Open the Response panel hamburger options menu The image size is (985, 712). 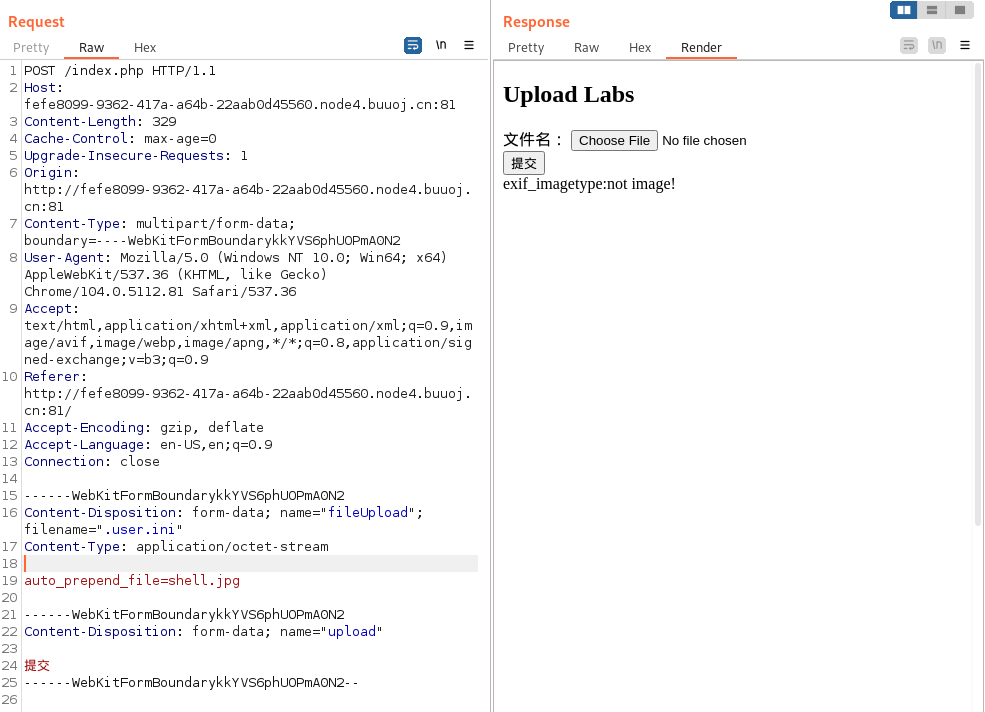pyautogui.click(x=965, y=45)
